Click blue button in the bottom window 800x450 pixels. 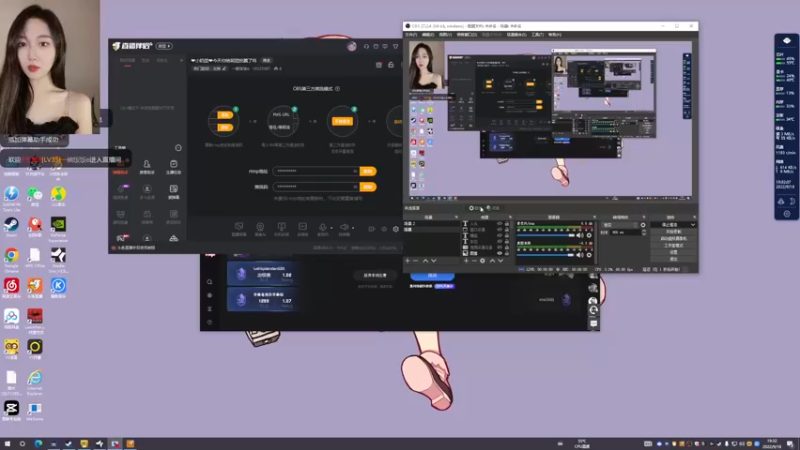[432, 276]
